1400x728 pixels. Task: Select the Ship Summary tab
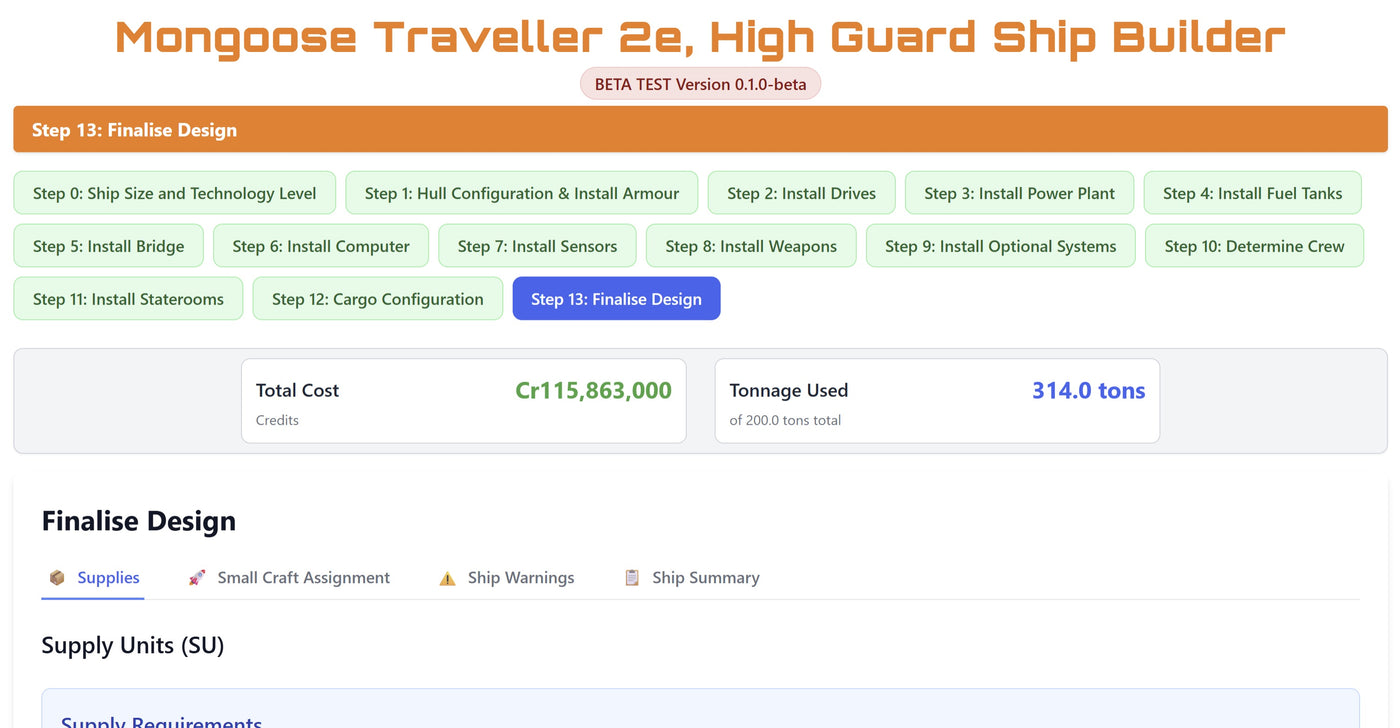pos(705,578)
